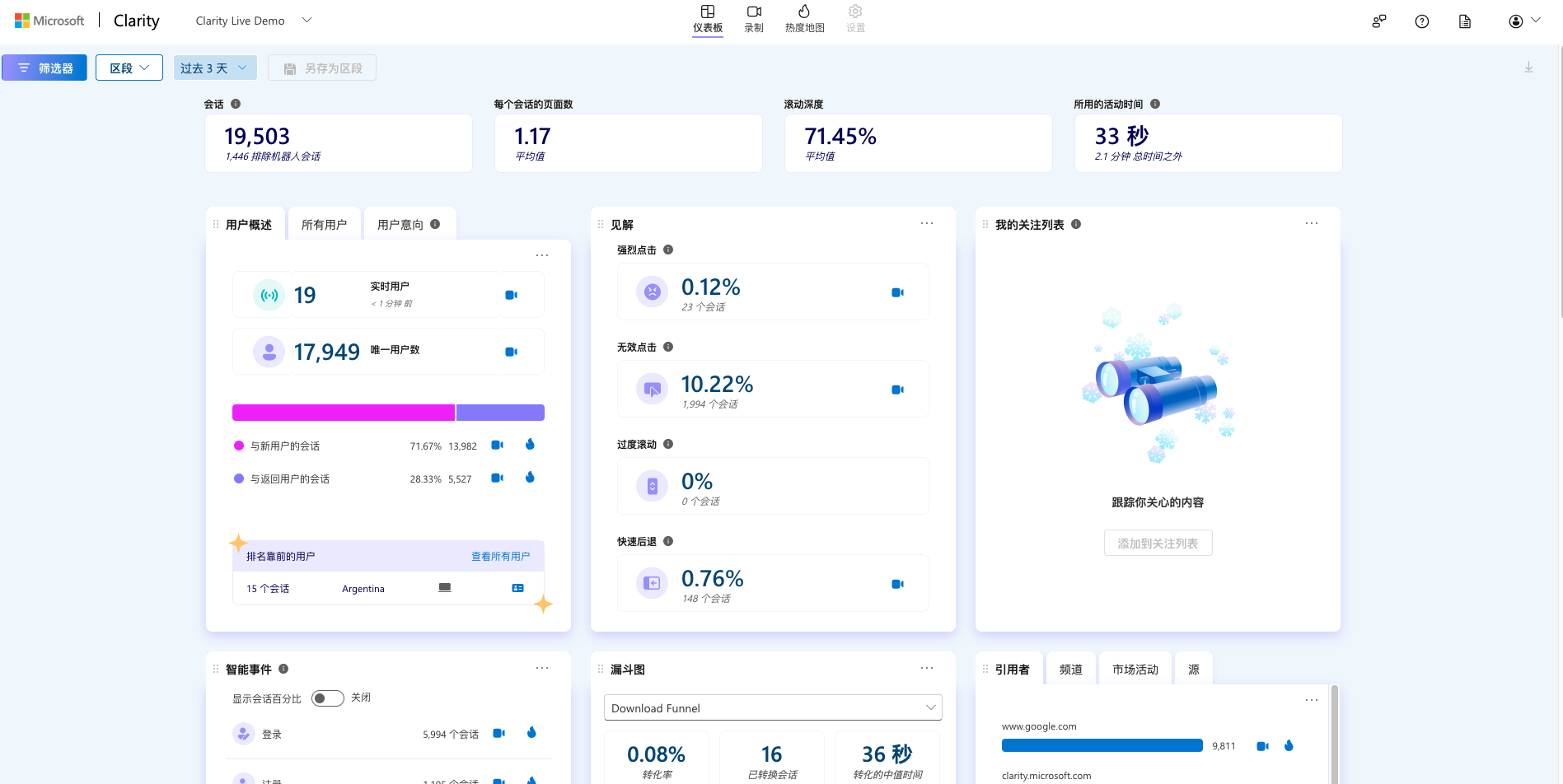Screen dimensions: 1563x784
Task: Watch recordings for dead clicks 10.22%
Action: (x=897, y=390)
